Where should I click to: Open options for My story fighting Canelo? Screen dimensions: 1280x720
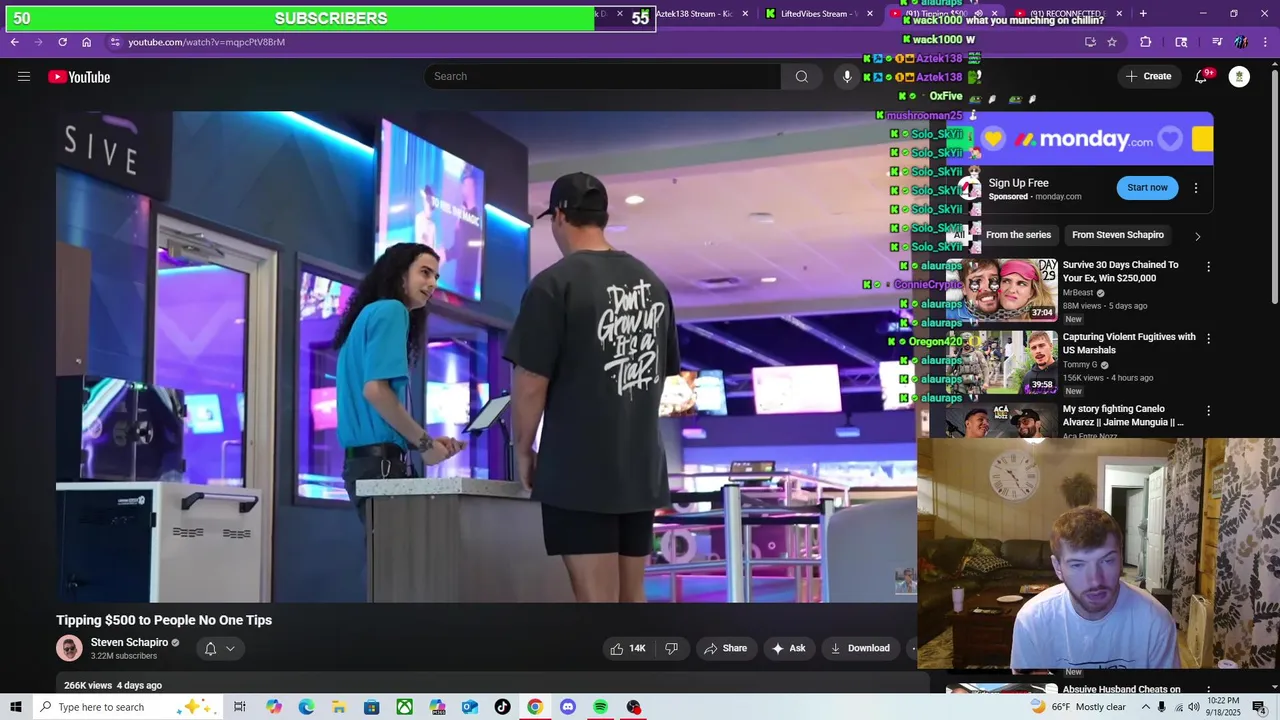tap(1208, 411)
